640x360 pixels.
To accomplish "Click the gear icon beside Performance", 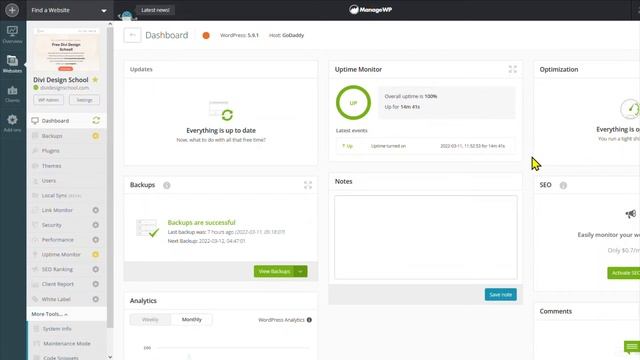I will click(x=96, y=240).
